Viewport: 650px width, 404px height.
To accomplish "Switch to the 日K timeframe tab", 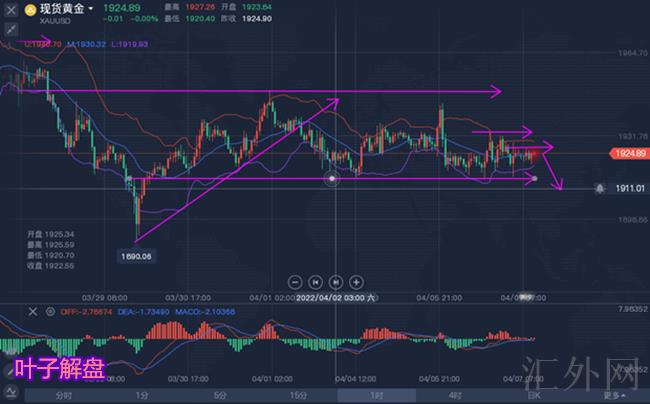I will coord(532,395).
